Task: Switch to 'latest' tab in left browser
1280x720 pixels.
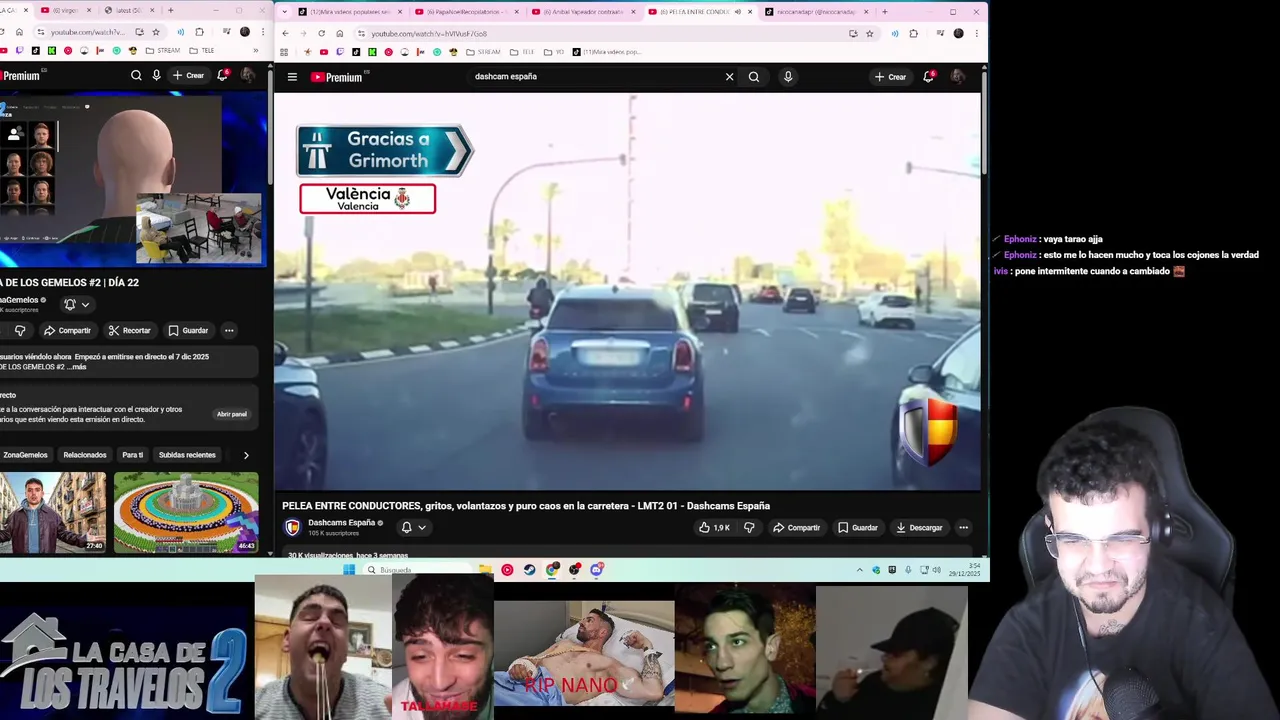Action: [x=129, y=10]
